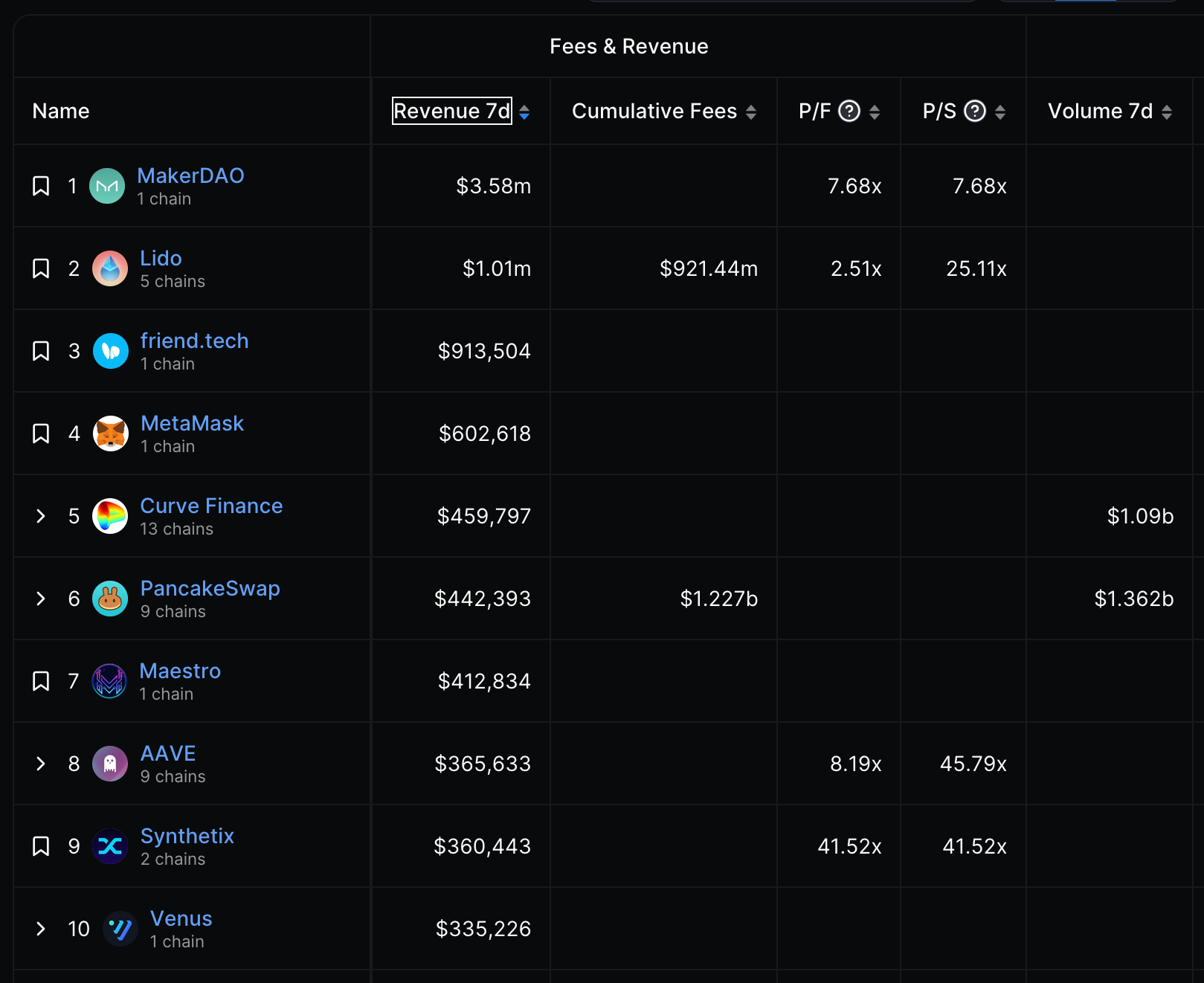Click AAVE P/F value 8.19x
The image size is (1204, 983).
click(856, 764)
